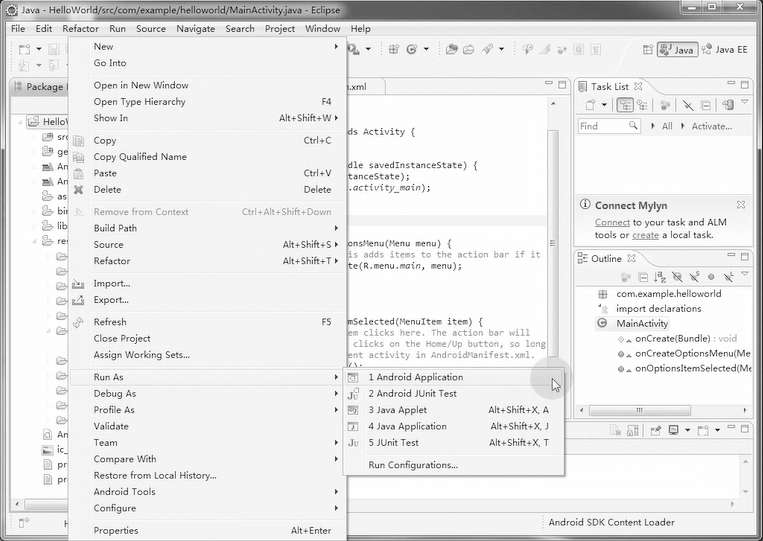
Task: Toggle Sort alphabetically in Outline toolbar
Action: point(660,277)
